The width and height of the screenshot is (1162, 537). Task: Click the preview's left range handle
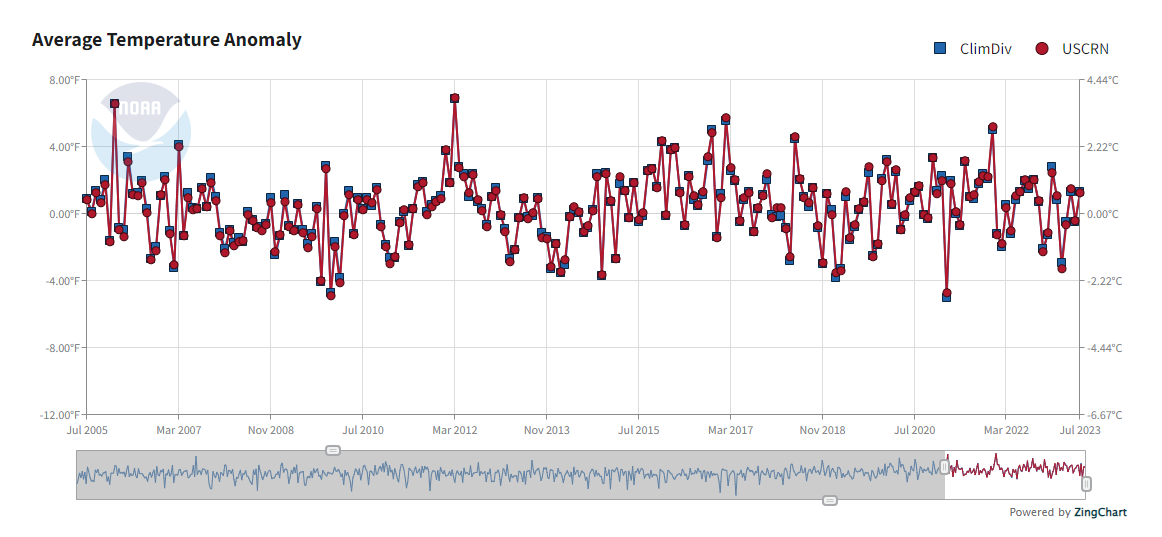pyautogui.click(x=945, y=467)
